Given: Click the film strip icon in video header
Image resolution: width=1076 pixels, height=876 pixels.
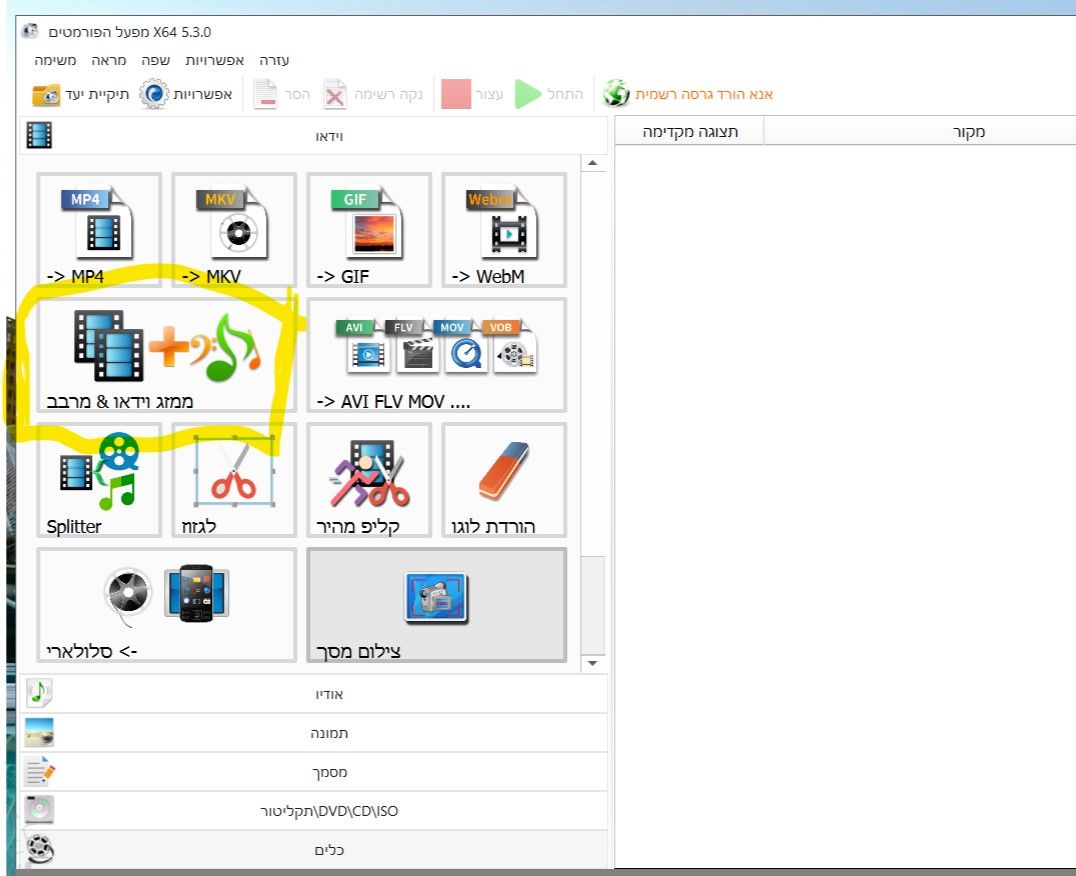Looking at the screenshot, I should (39, 135).
